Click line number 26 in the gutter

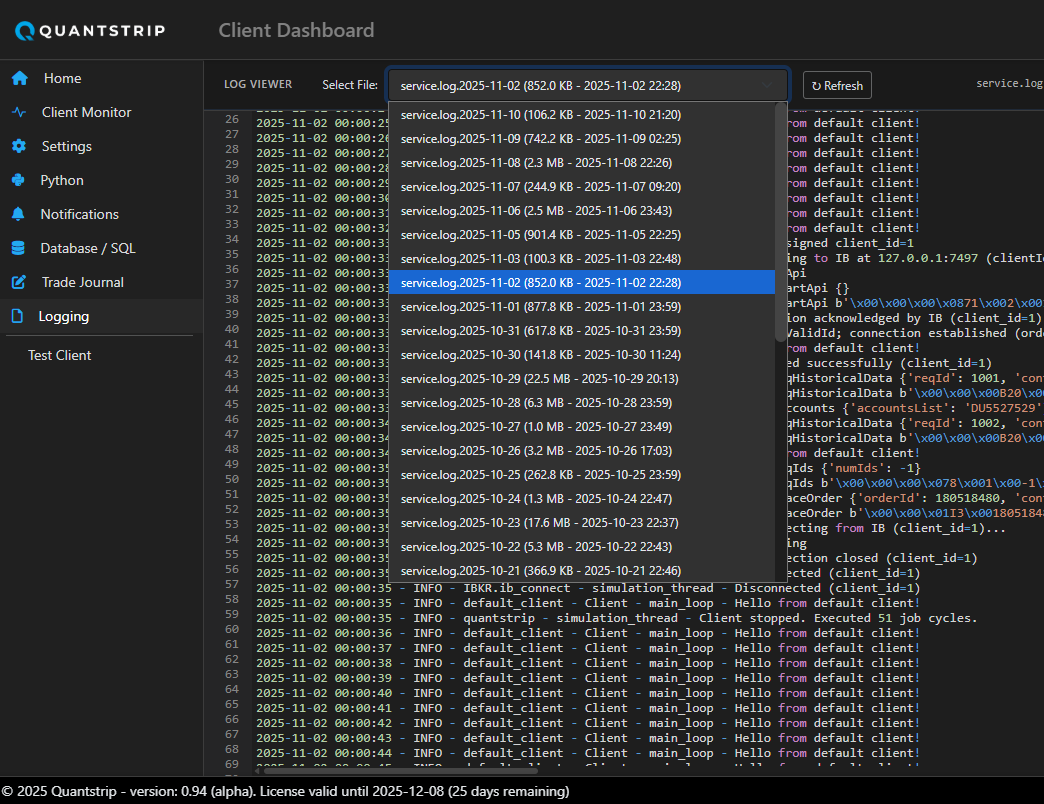[x=232, y=119]
